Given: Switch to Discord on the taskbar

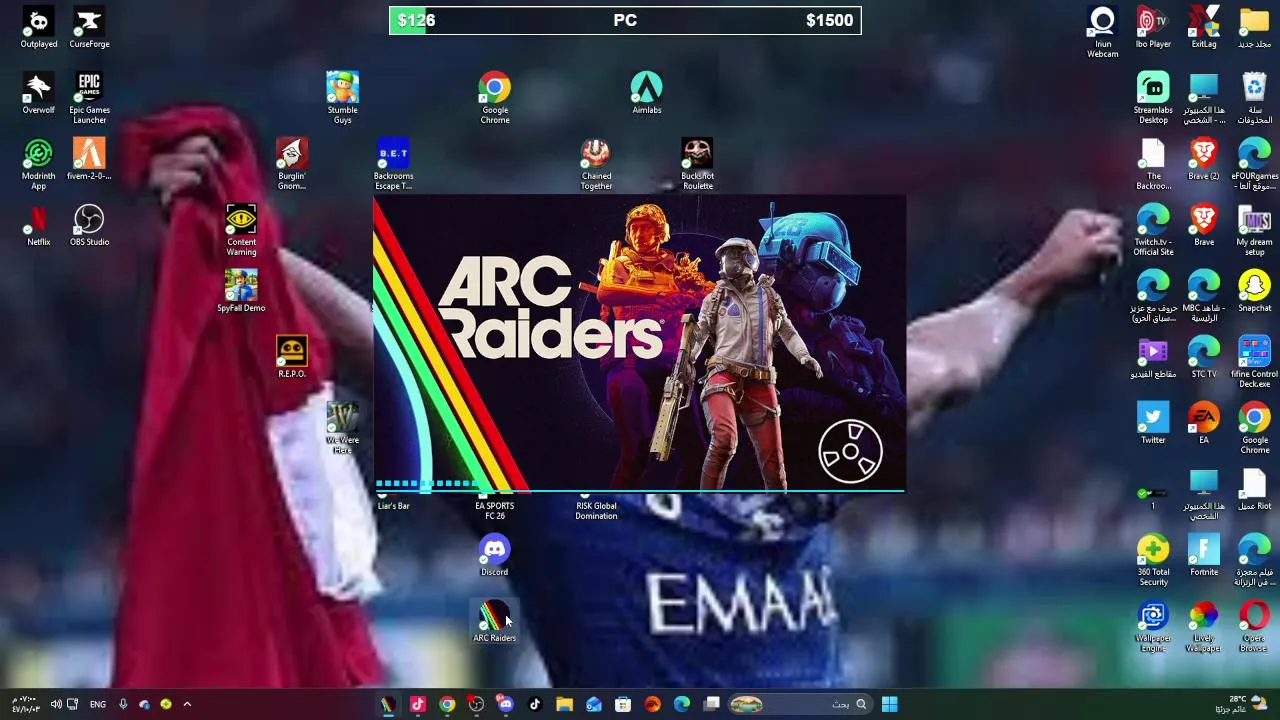Looking at the screenshot, I should pos(505,704).
